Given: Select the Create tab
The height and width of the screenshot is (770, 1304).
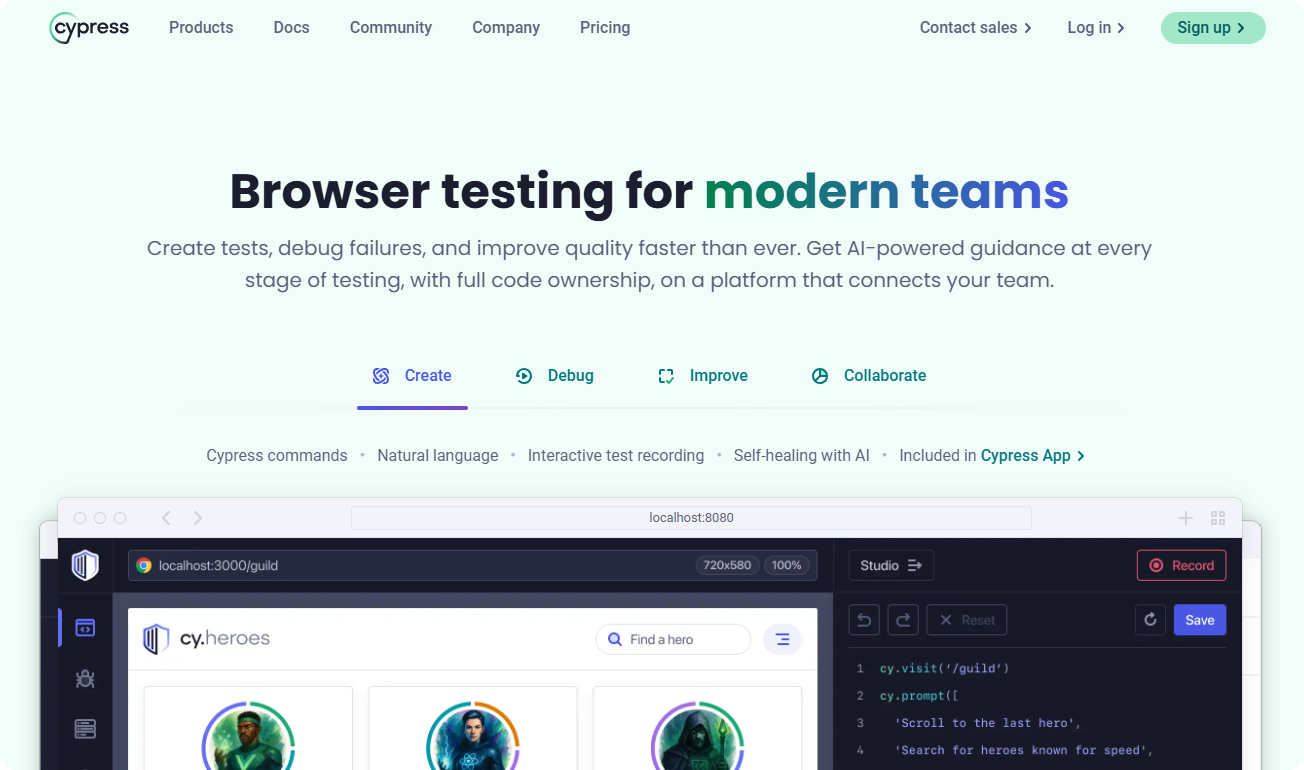Looking at the screenshot, I should point(412,376).
